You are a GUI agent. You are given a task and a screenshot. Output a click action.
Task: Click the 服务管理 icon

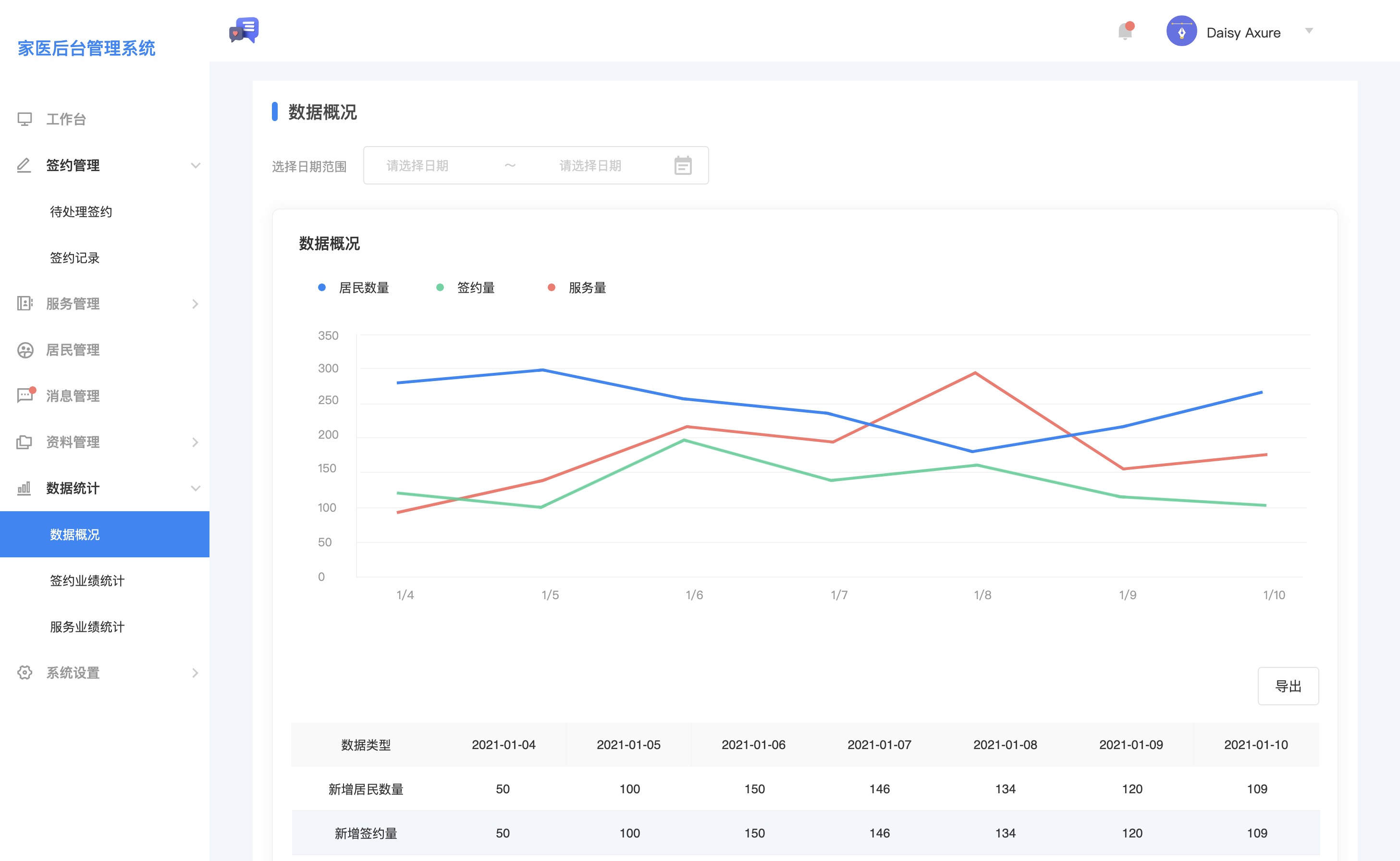25,304
